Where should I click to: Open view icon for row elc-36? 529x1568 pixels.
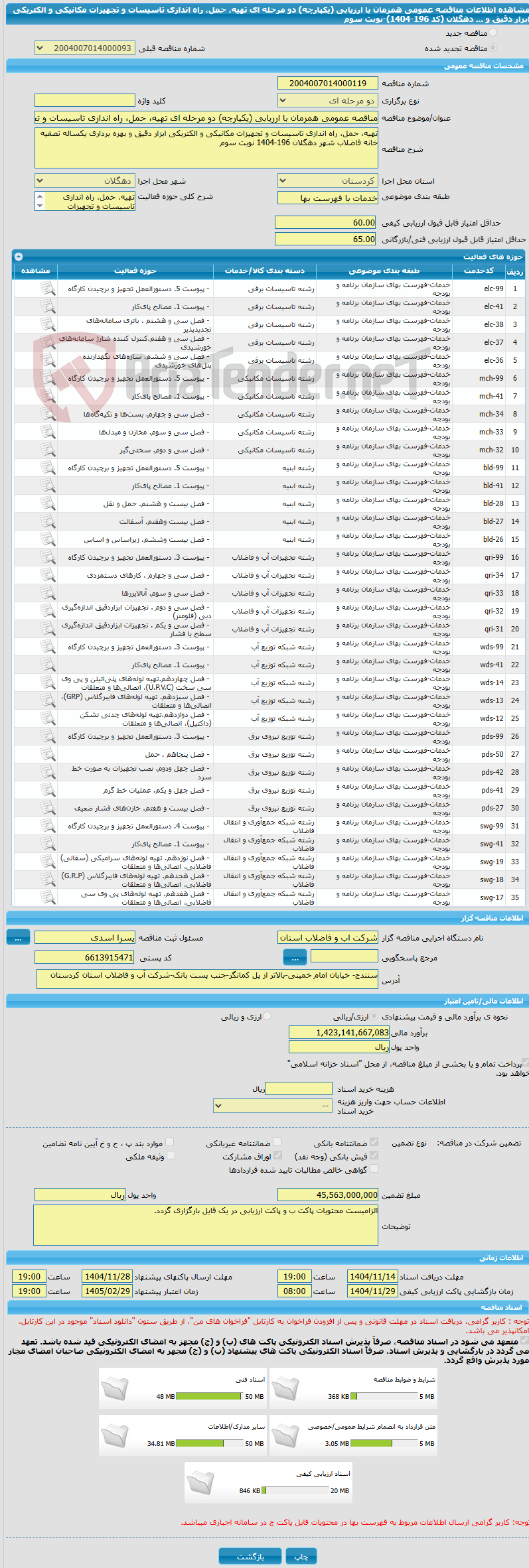pyautogui.click(x=48, y=360)
